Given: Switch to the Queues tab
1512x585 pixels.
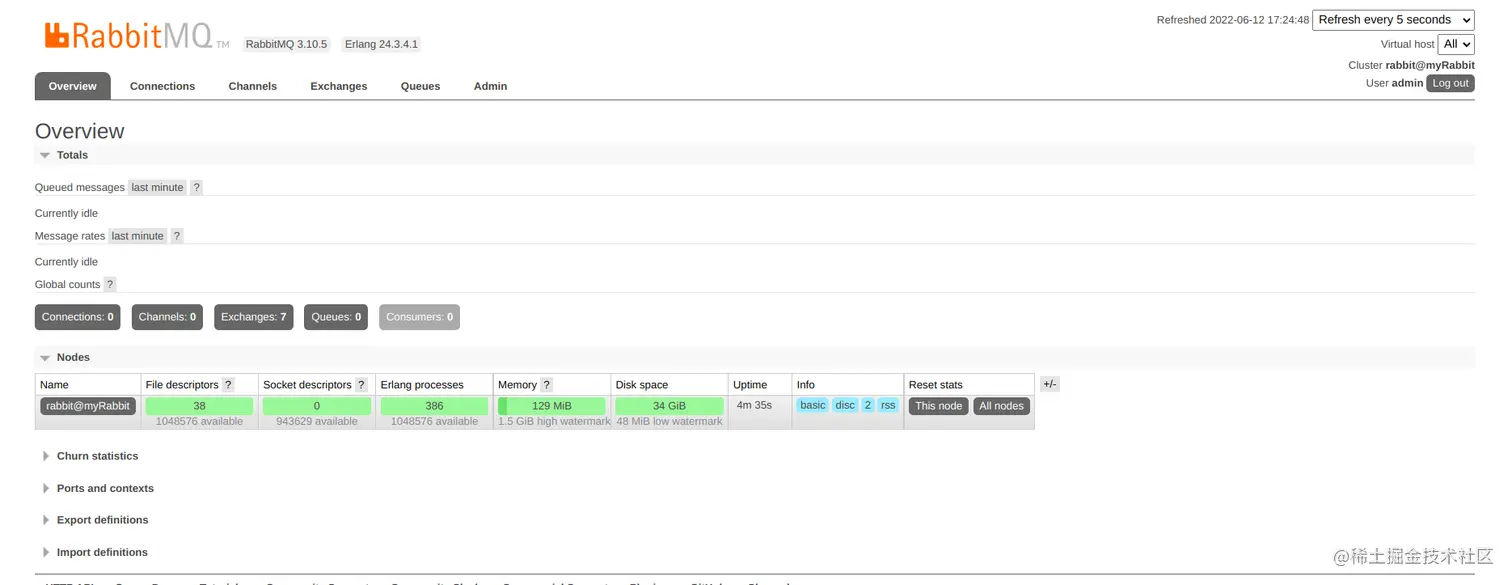Looking at the screenshot, I should coord(420,86).
